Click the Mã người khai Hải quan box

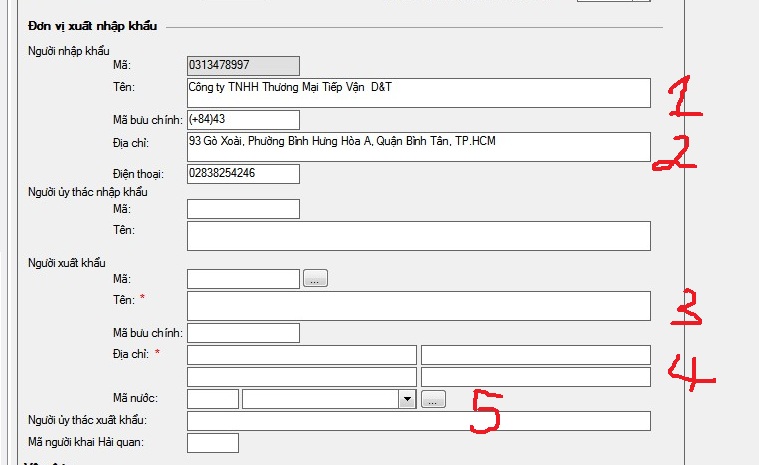tap(213, 443)
